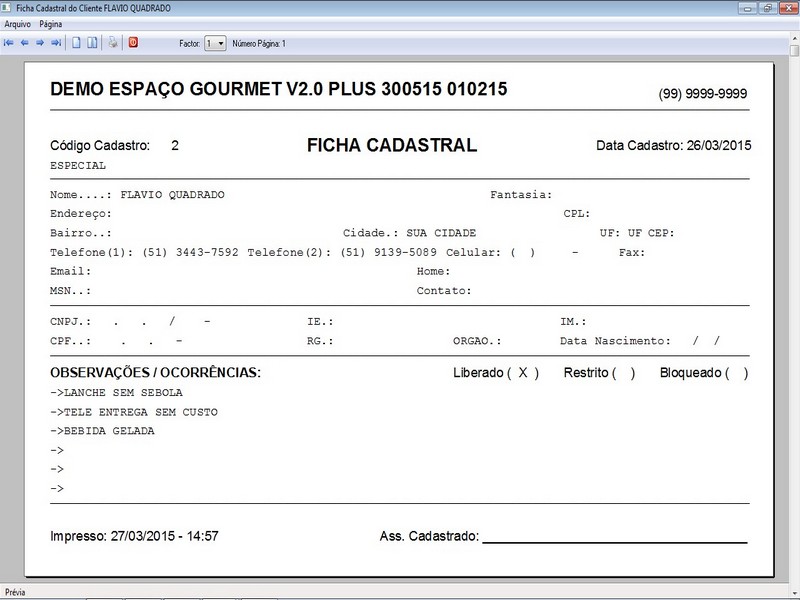Viewport: 800px width, 600px height.
Task: Switch to two-page view
Action: [x=92, y=43]
